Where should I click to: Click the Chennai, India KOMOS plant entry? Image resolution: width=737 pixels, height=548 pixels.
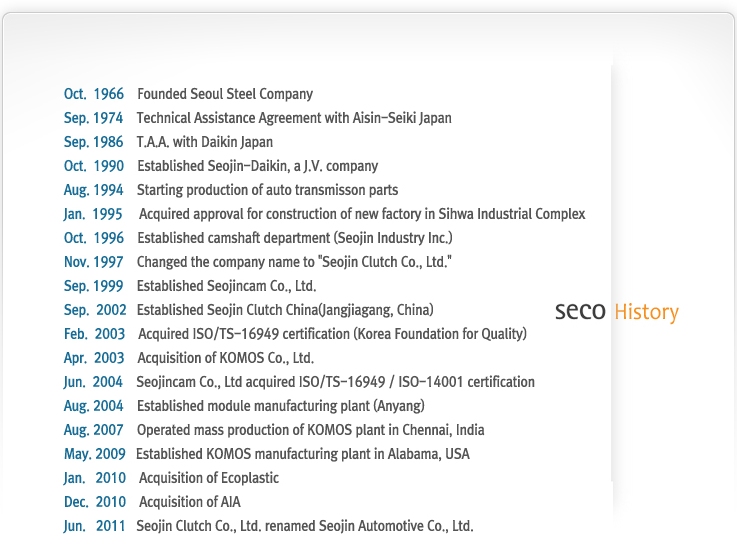[x=311, y=430]
